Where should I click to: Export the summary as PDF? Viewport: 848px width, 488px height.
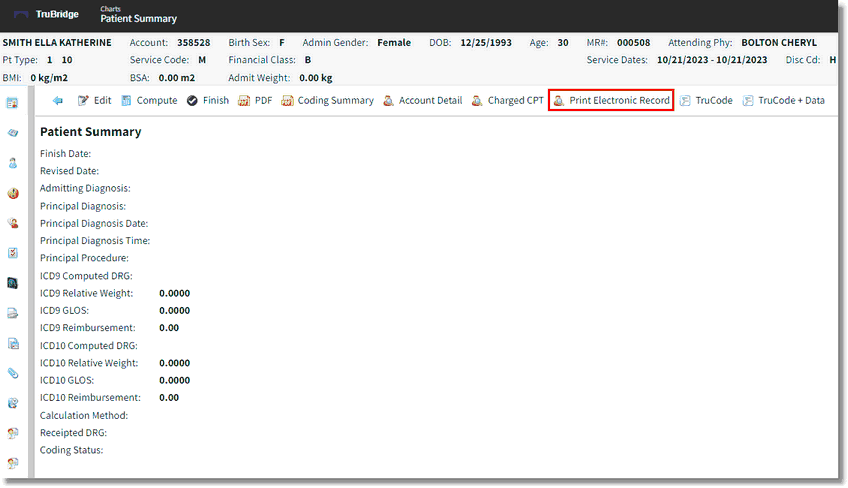click(x=255, y=101)
